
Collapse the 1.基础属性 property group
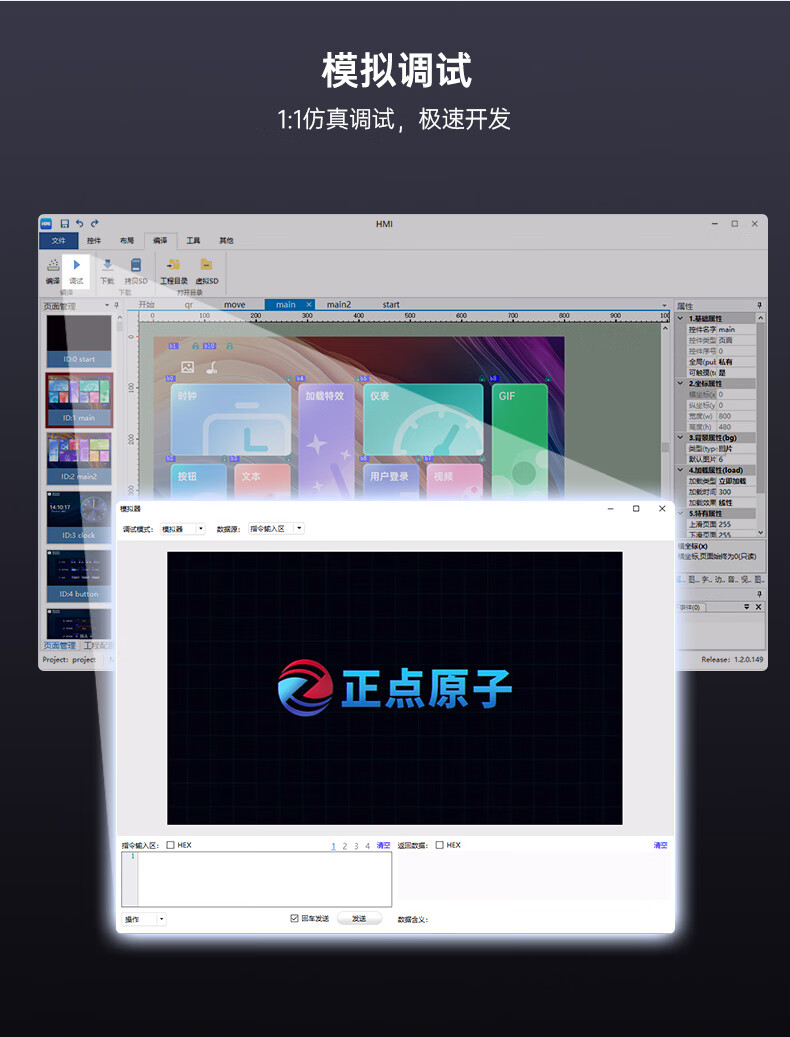coord(680,318)
